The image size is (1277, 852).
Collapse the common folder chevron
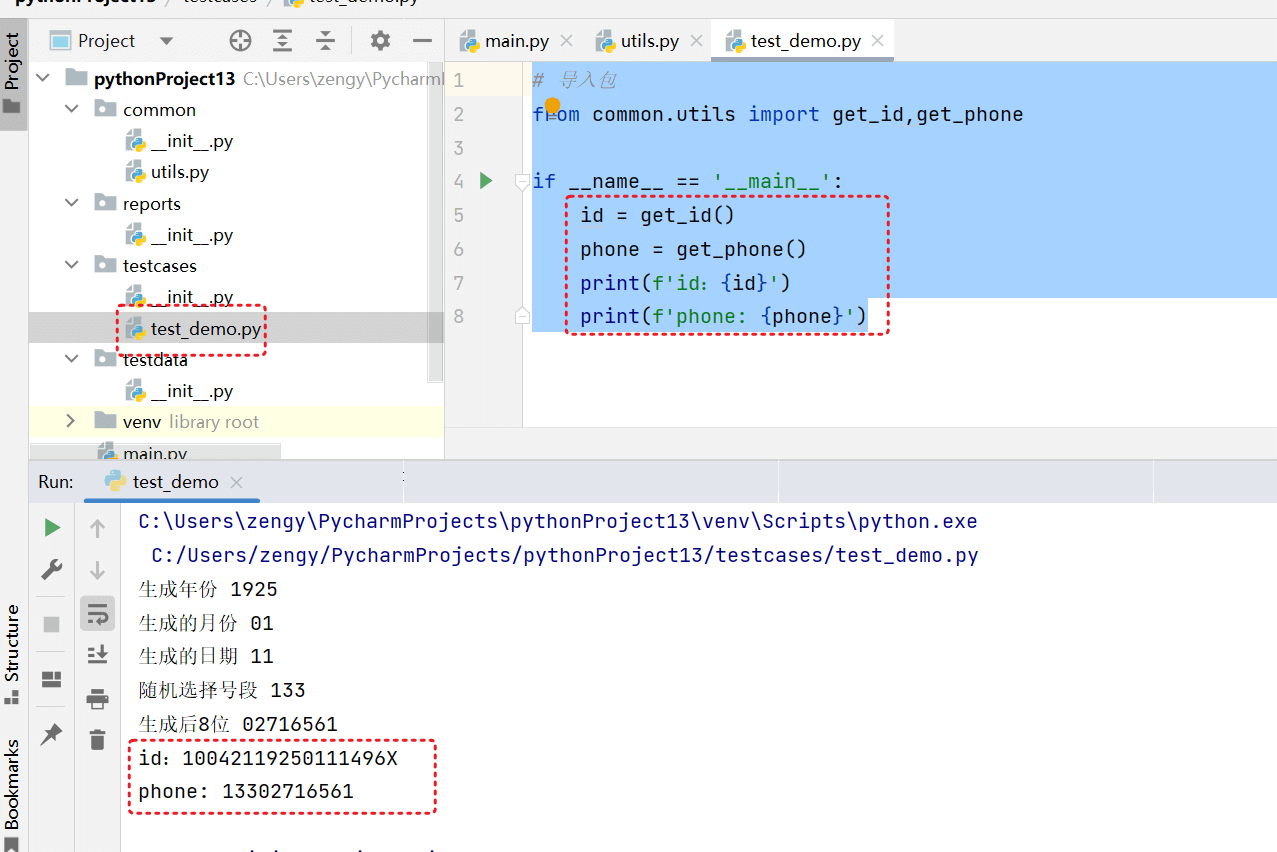click(71, 109)
